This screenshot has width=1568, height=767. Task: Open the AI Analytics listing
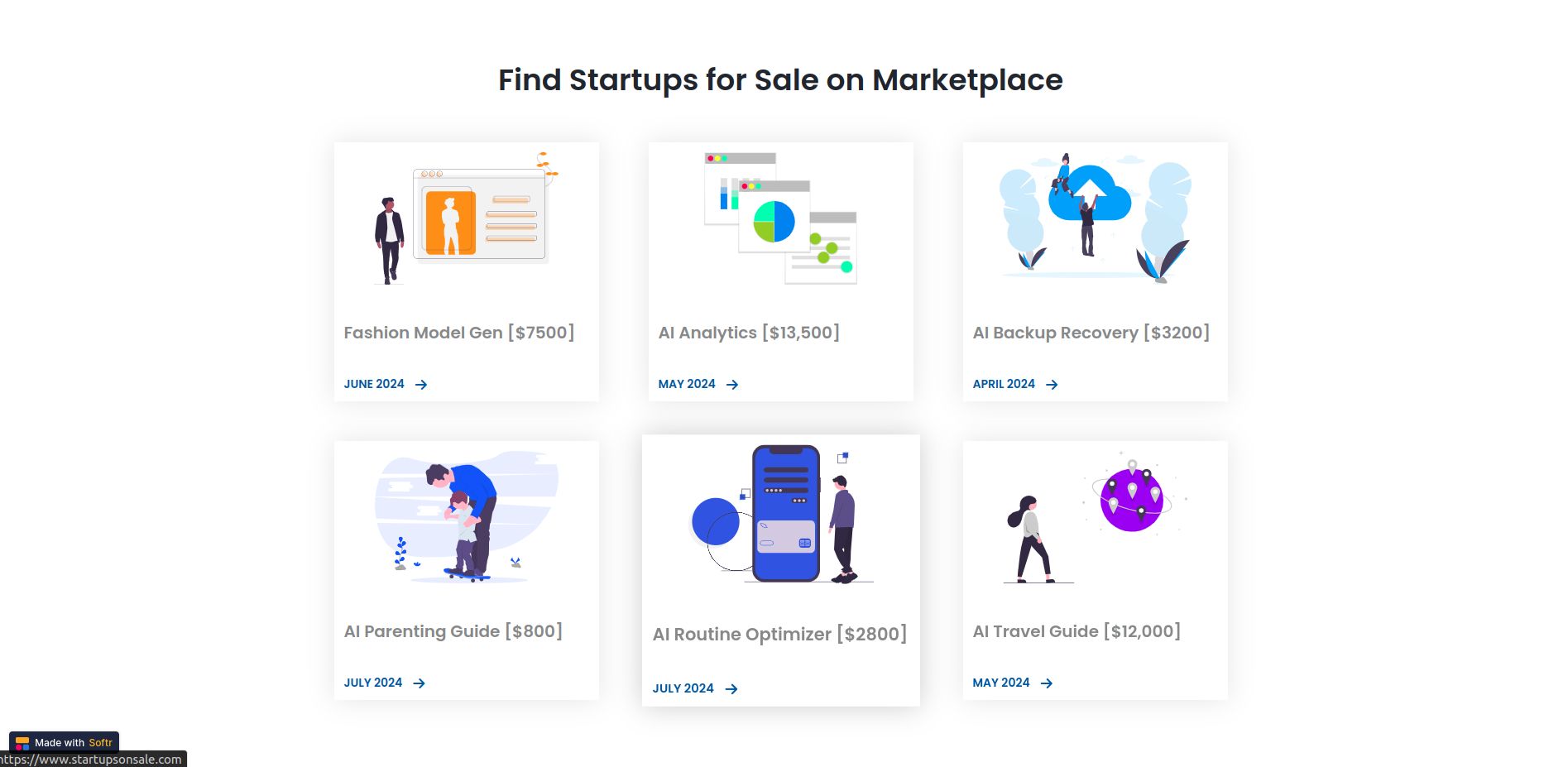point(748,333)
